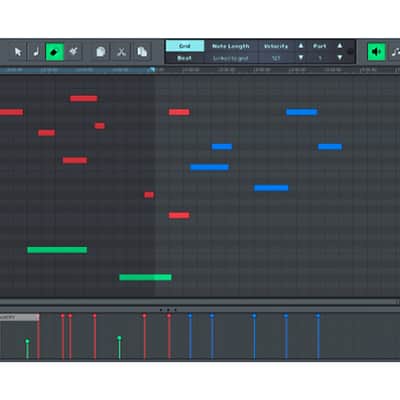Pick the sparkle velocity tool
The width and height of the screenshot is (400, 400).
pos(73,52)
